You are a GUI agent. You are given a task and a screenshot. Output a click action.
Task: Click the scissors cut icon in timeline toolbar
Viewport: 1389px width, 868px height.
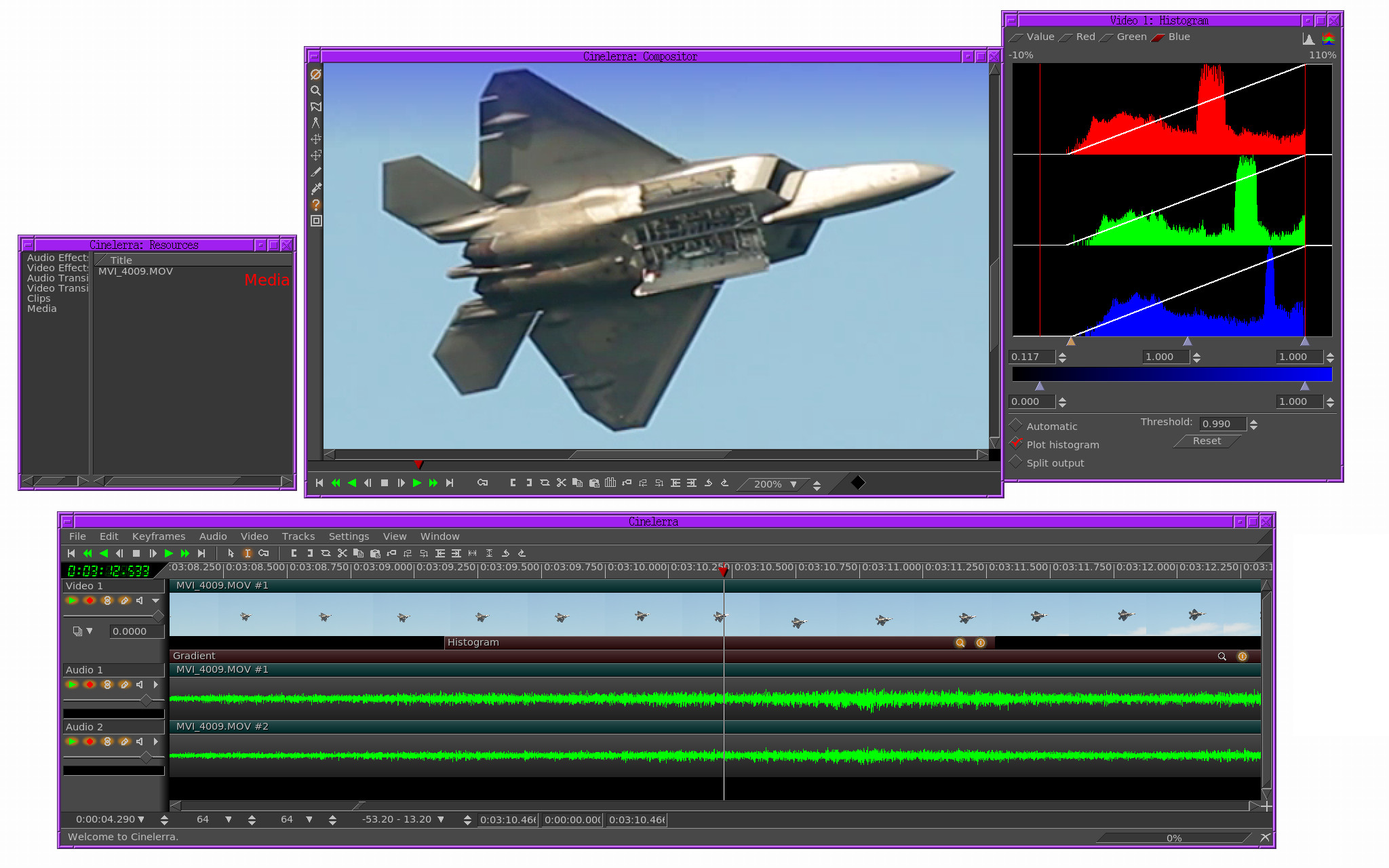tap(342, 553)
